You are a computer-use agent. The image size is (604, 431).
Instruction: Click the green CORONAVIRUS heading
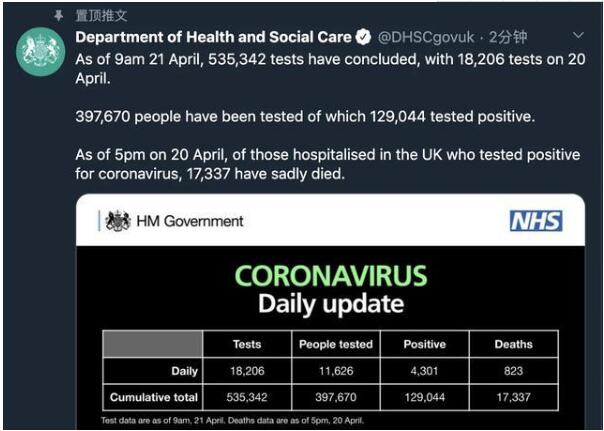pos(329,276)
